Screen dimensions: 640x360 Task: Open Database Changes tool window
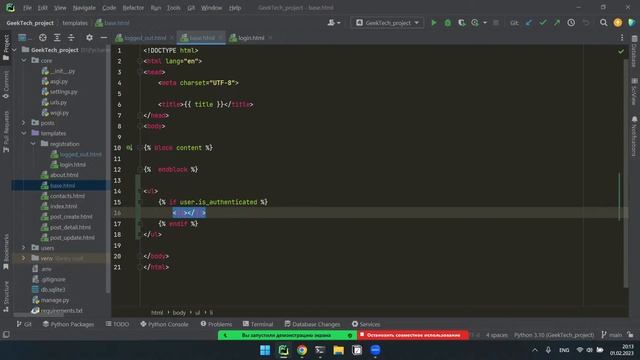[312, 324]
